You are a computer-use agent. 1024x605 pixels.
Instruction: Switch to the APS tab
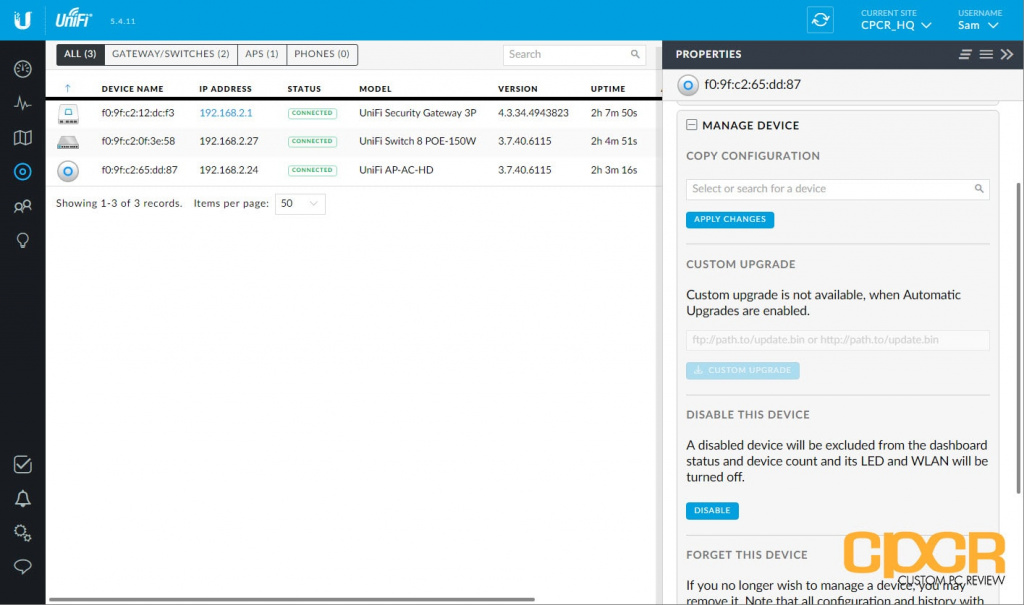(262, 54)
